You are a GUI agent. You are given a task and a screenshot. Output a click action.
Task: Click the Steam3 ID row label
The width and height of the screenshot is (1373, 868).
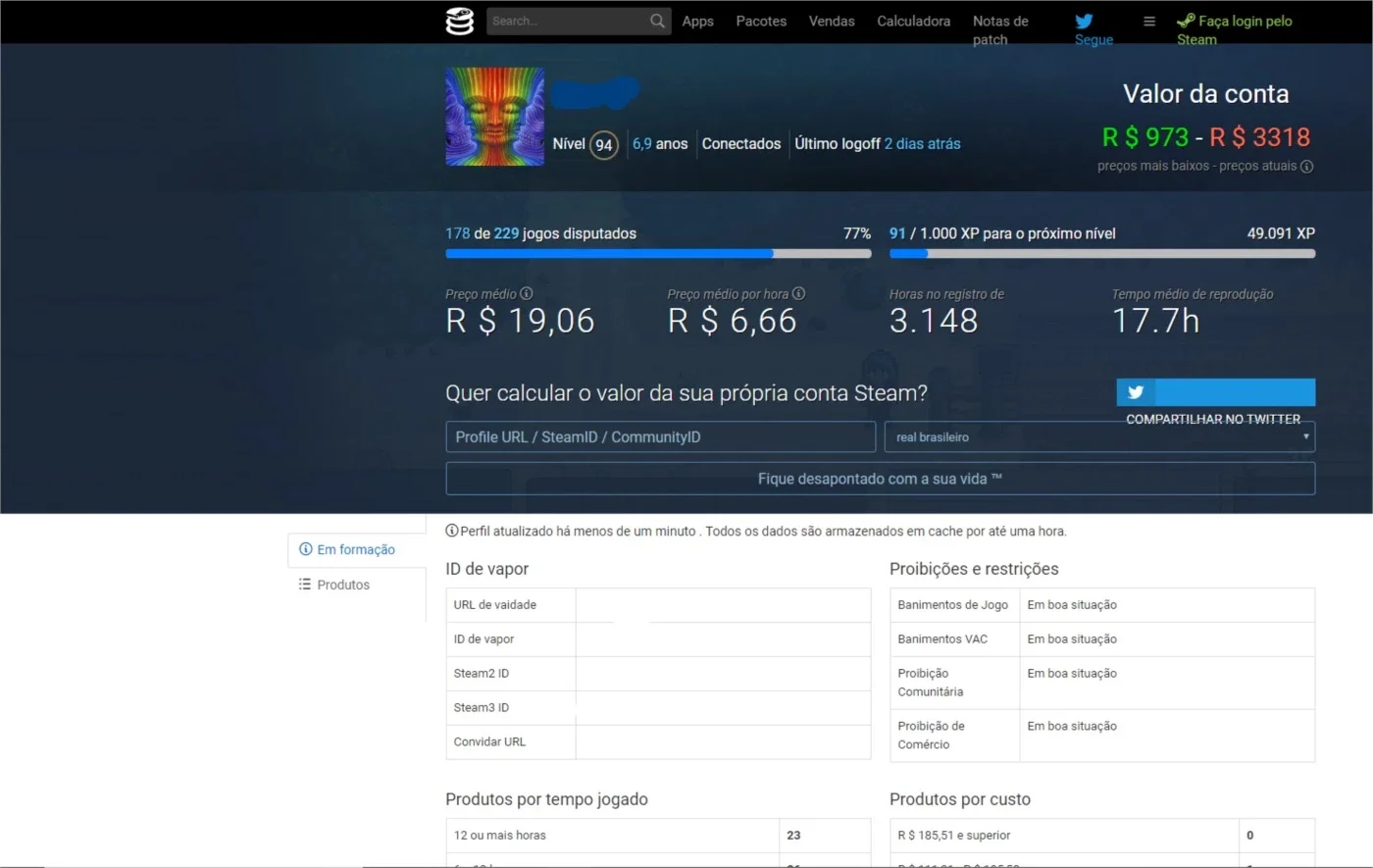point(482,708)
